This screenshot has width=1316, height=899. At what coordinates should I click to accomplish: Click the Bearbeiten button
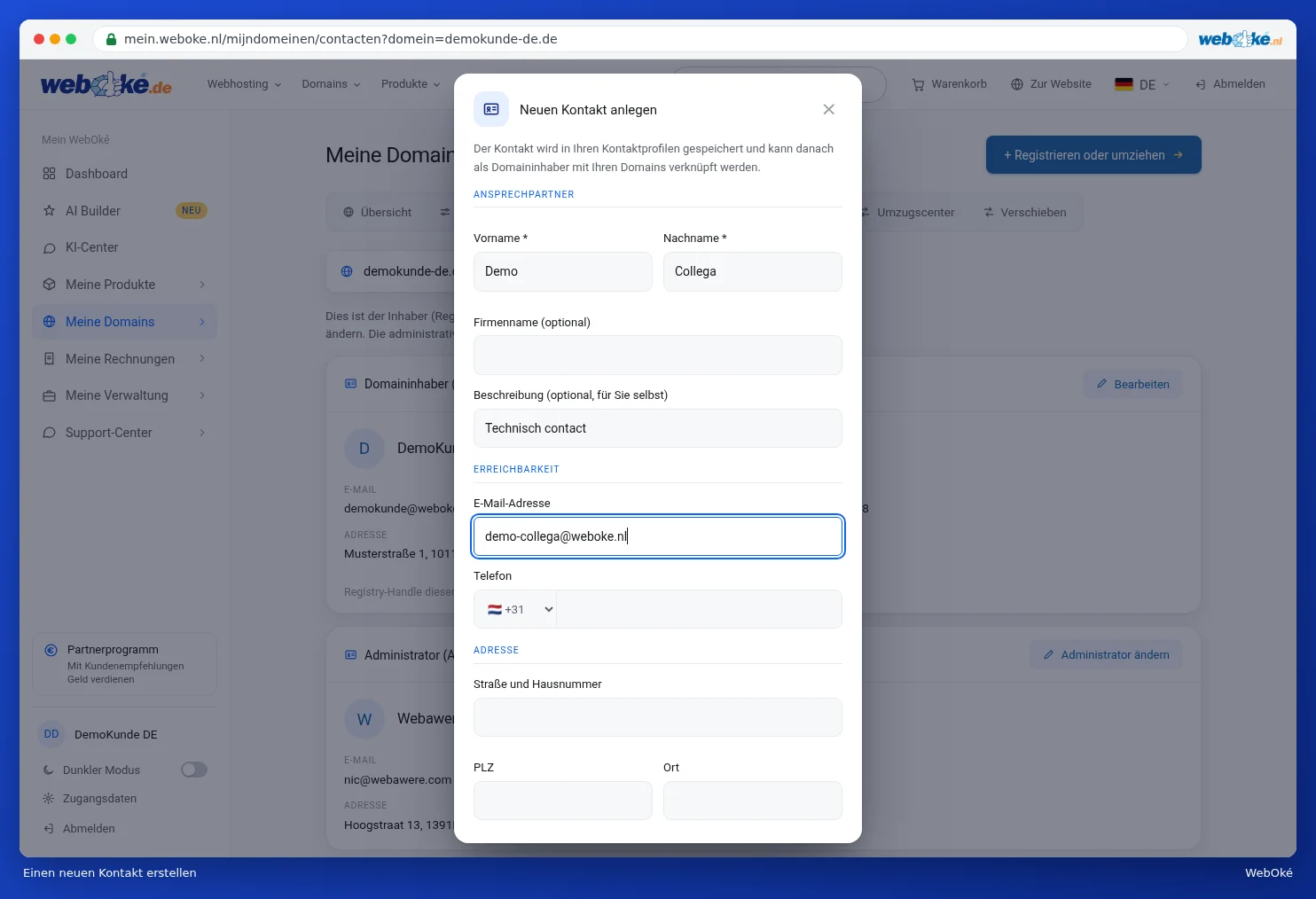click(x=1132, y=384)
